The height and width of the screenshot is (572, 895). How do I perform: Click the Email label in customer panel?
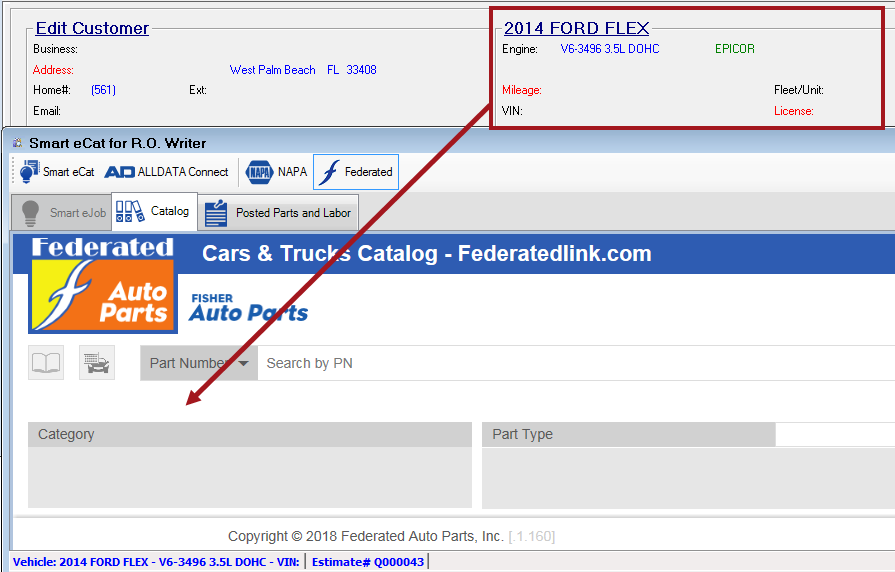(47, 111)
